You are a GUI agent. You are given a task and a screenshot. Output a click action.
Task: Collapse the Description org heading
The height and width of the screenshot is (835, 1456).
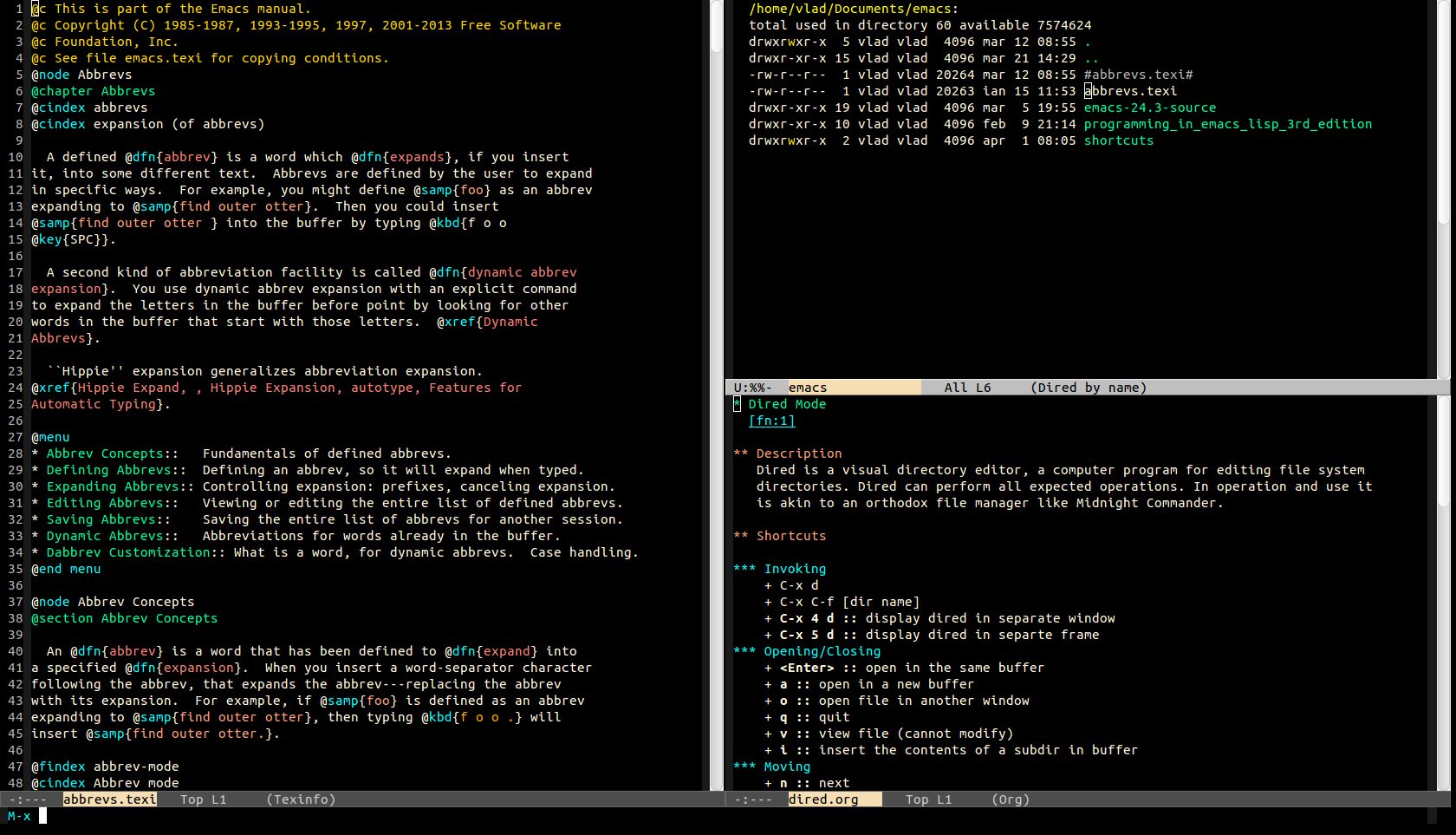pos(787,453)
